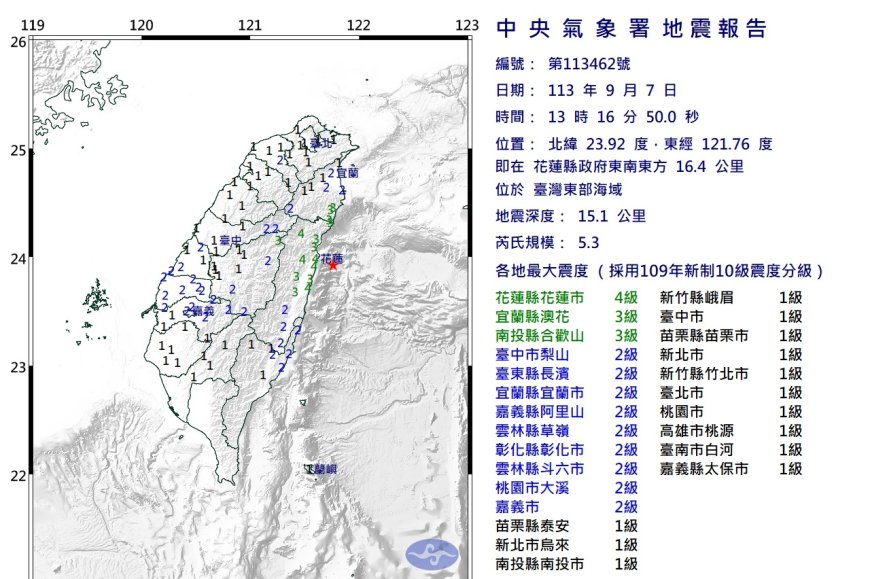Image resolution: width=870 pixels, height=579 pixels.
Task: Click the text 位於 臺灣東部海域
Action: (x=559, y=190)
